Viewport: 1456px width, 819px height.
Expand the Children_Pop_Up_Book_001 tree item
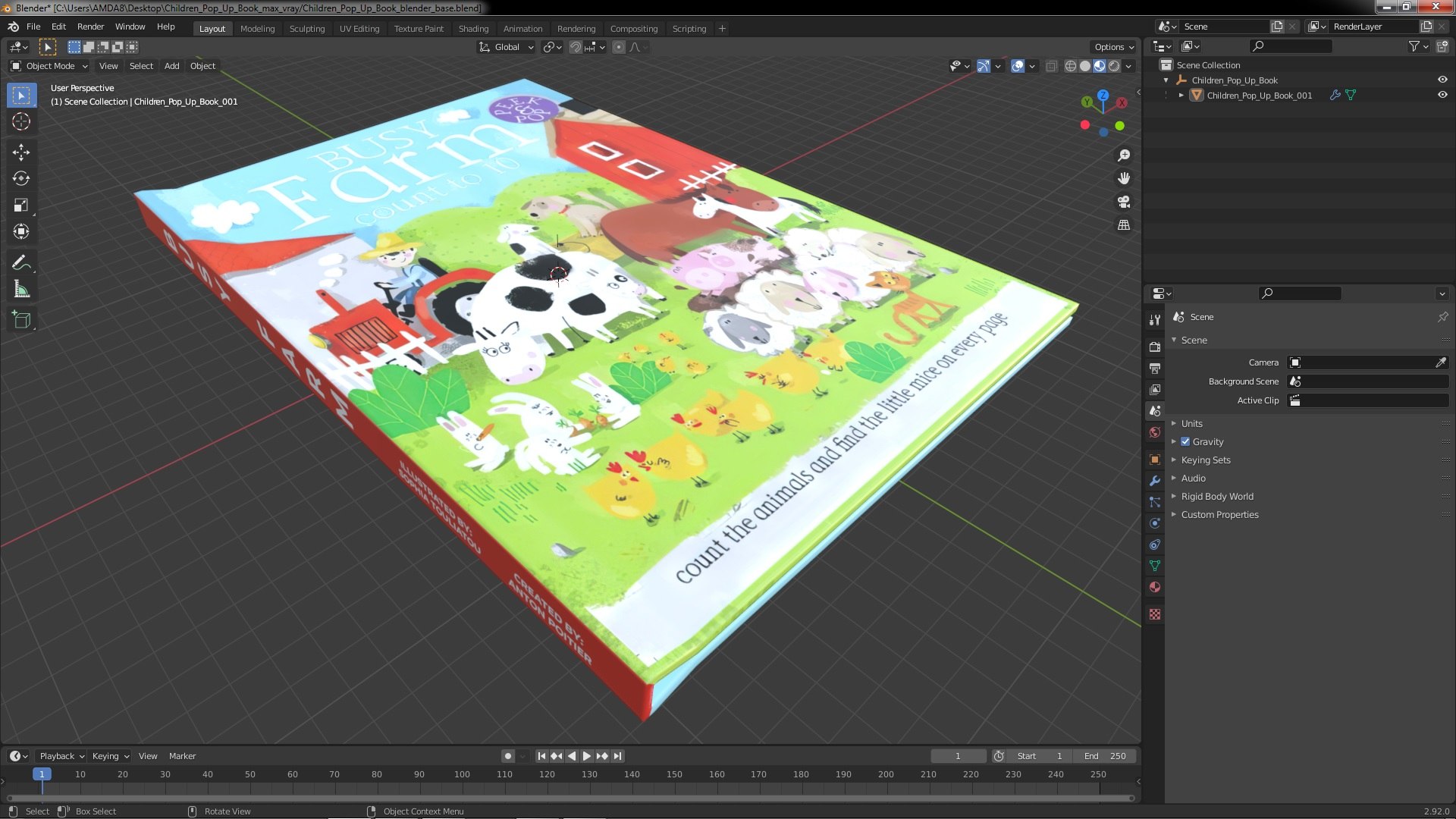tap(1181, 96)
